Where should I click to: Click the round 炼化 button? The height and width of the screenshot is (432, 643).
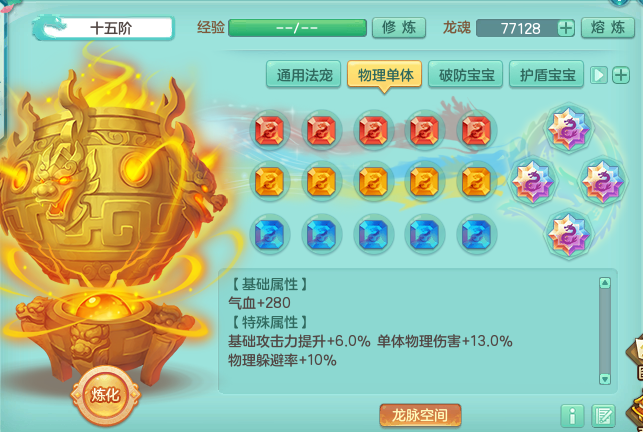pyautogui.click(x=105, y=395)
